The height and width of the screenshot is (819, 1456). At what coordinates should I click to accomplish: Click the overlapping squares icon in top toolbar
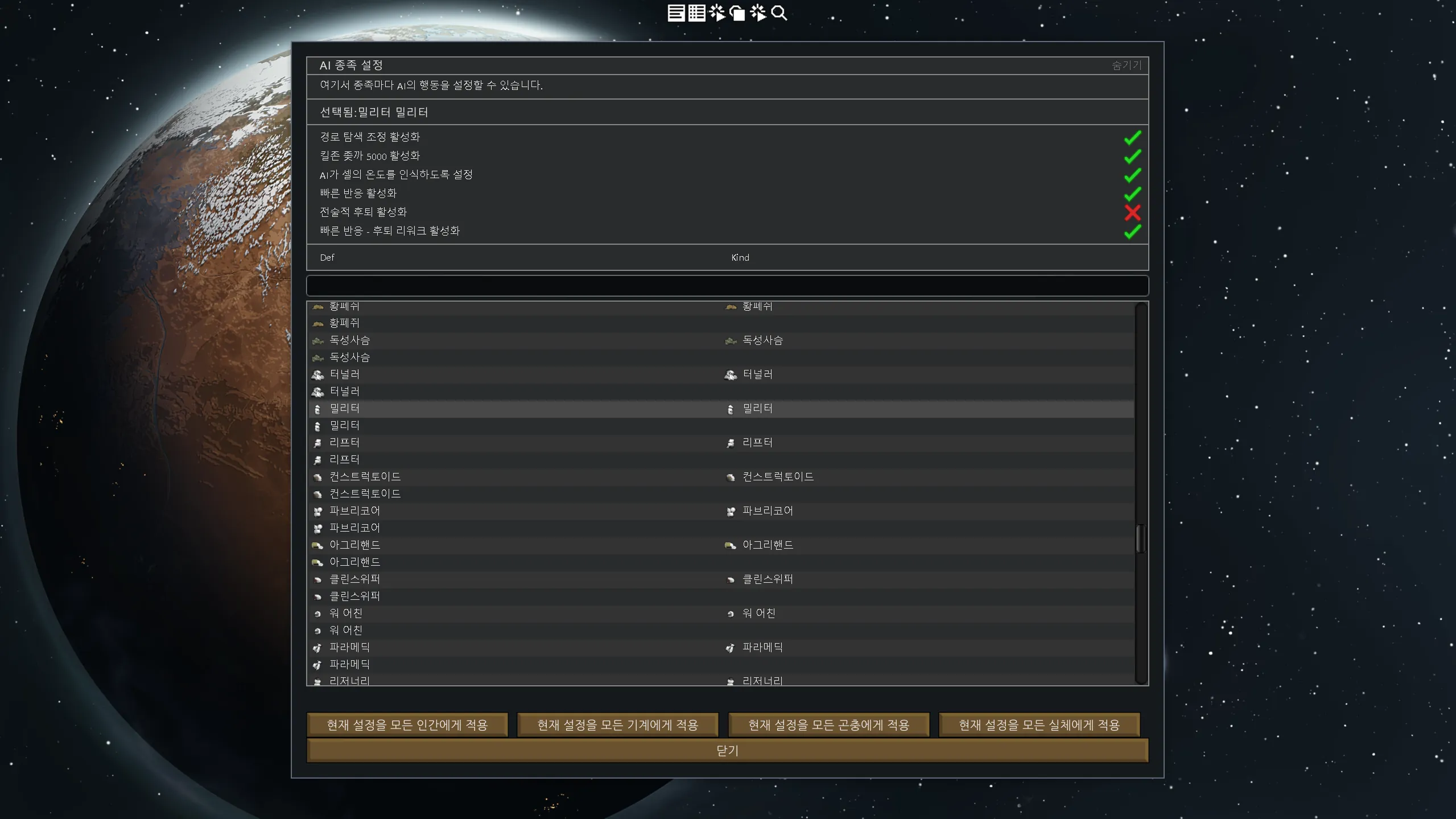coord(737,13)
